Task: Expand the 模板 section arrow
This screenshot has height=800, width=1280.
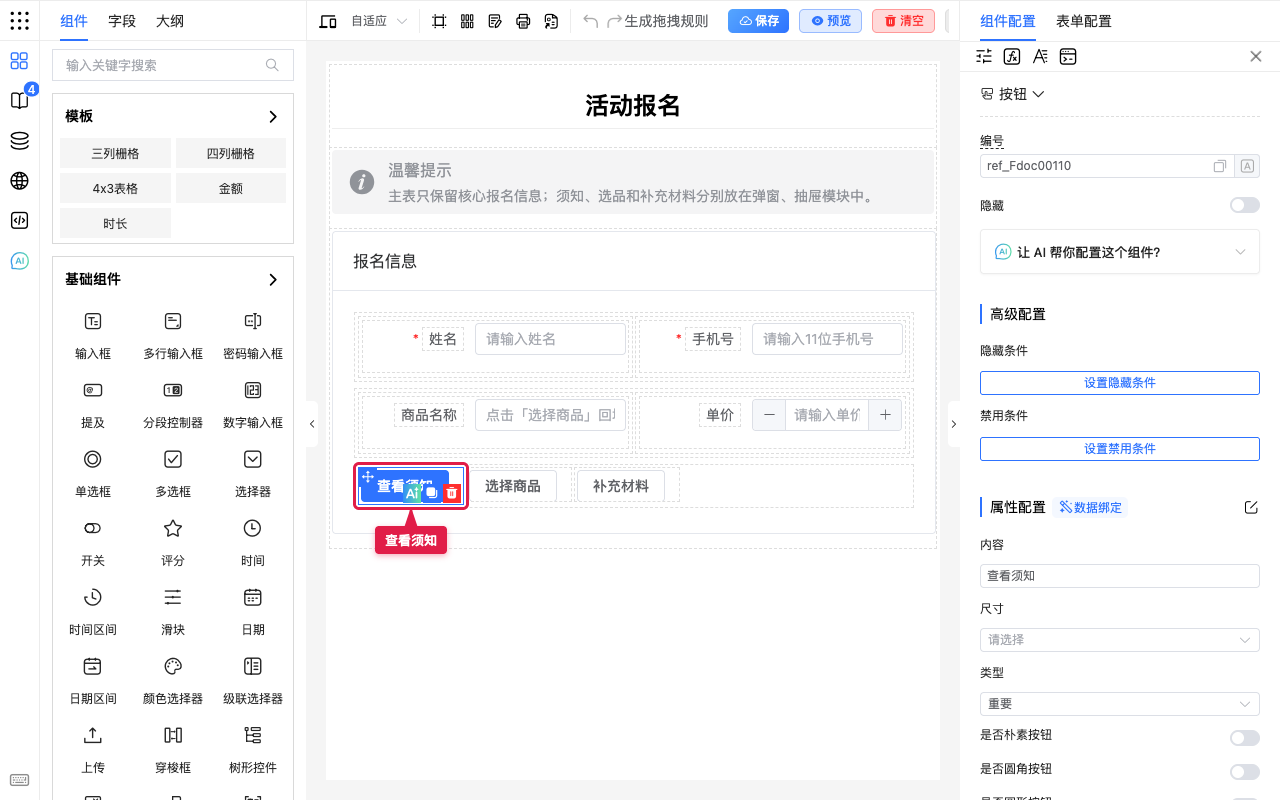Action: [x=273, y=117]
